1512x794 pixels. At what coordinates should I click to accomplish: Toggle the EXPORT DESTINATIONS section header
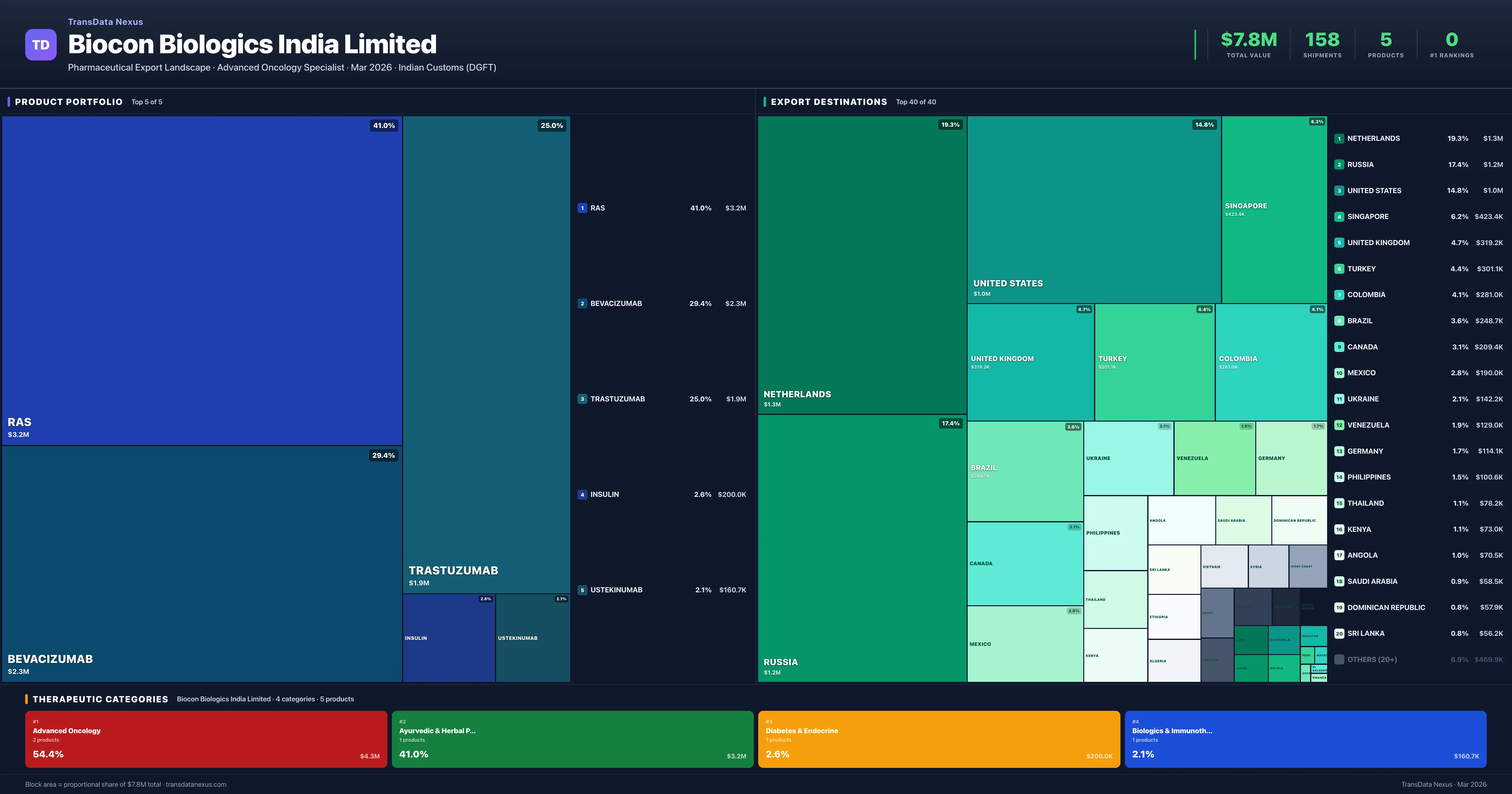829,101
